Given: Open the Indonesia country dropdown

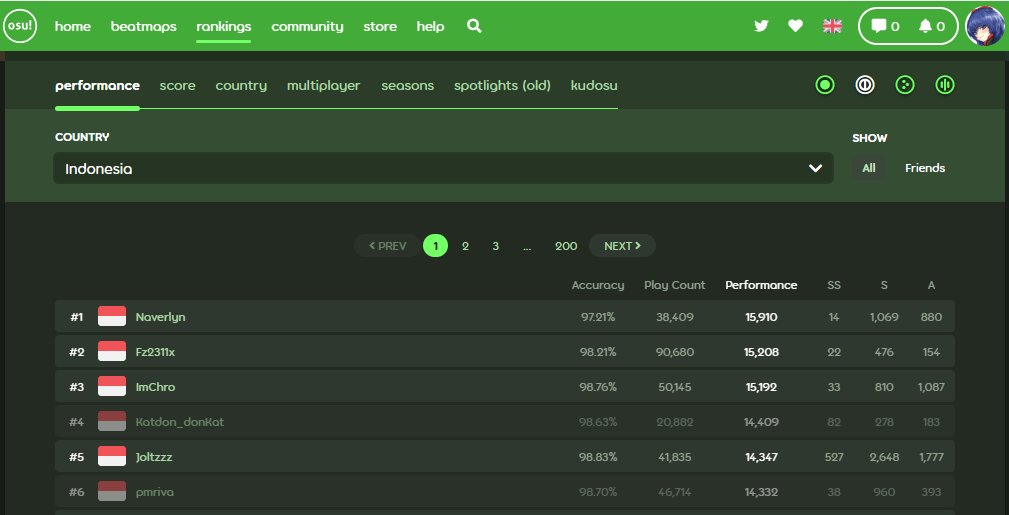Looking at the screenshot, I should click(x=443, y=169).
